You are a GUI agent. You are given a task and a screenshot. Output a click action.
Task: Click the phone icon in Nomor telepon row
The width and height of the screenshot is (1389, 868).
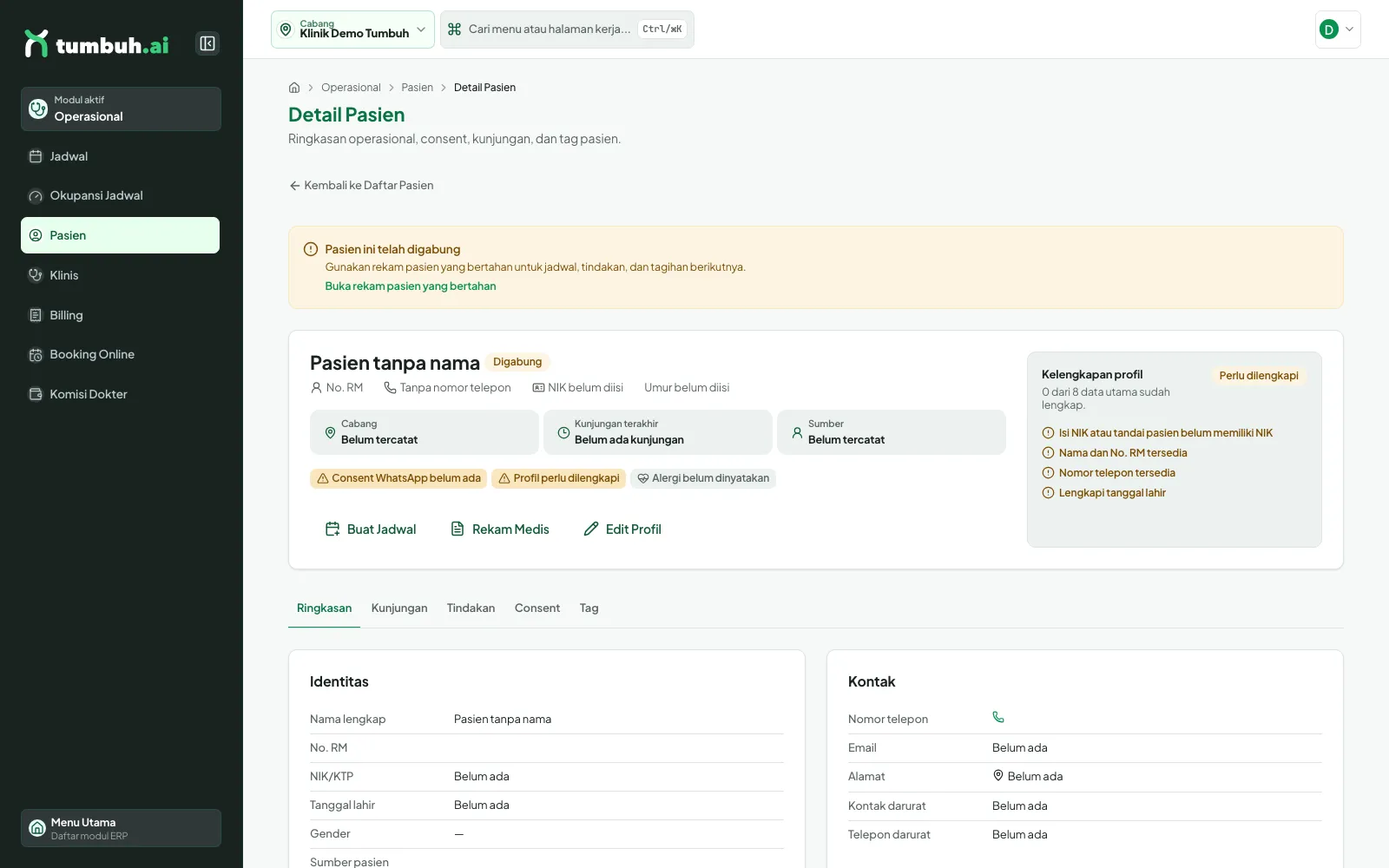(998, 717)
